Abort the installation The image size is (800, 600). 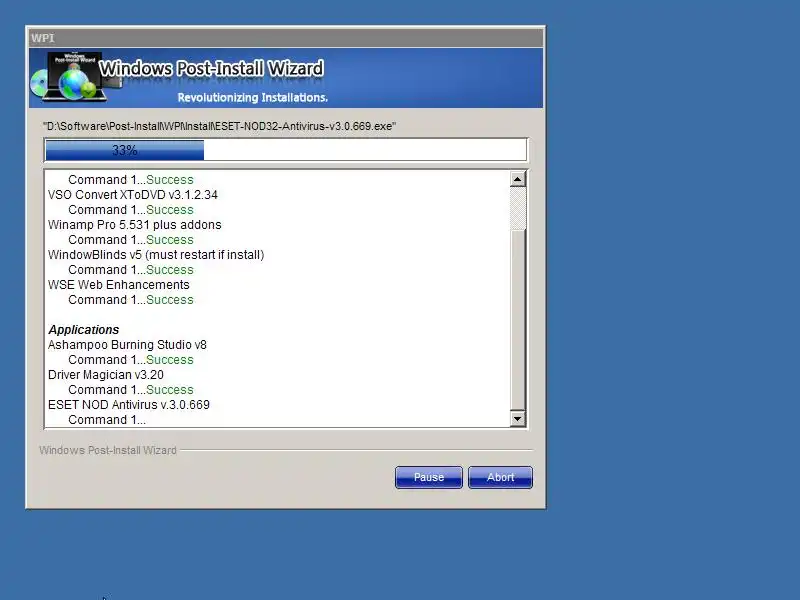pos(500,477)
